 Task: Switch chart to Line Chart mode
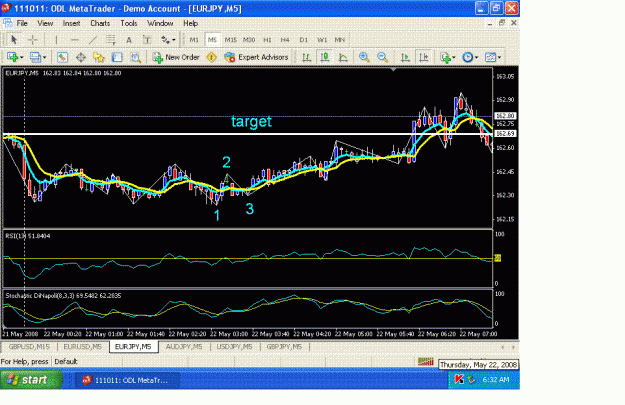tap(343, 57)
